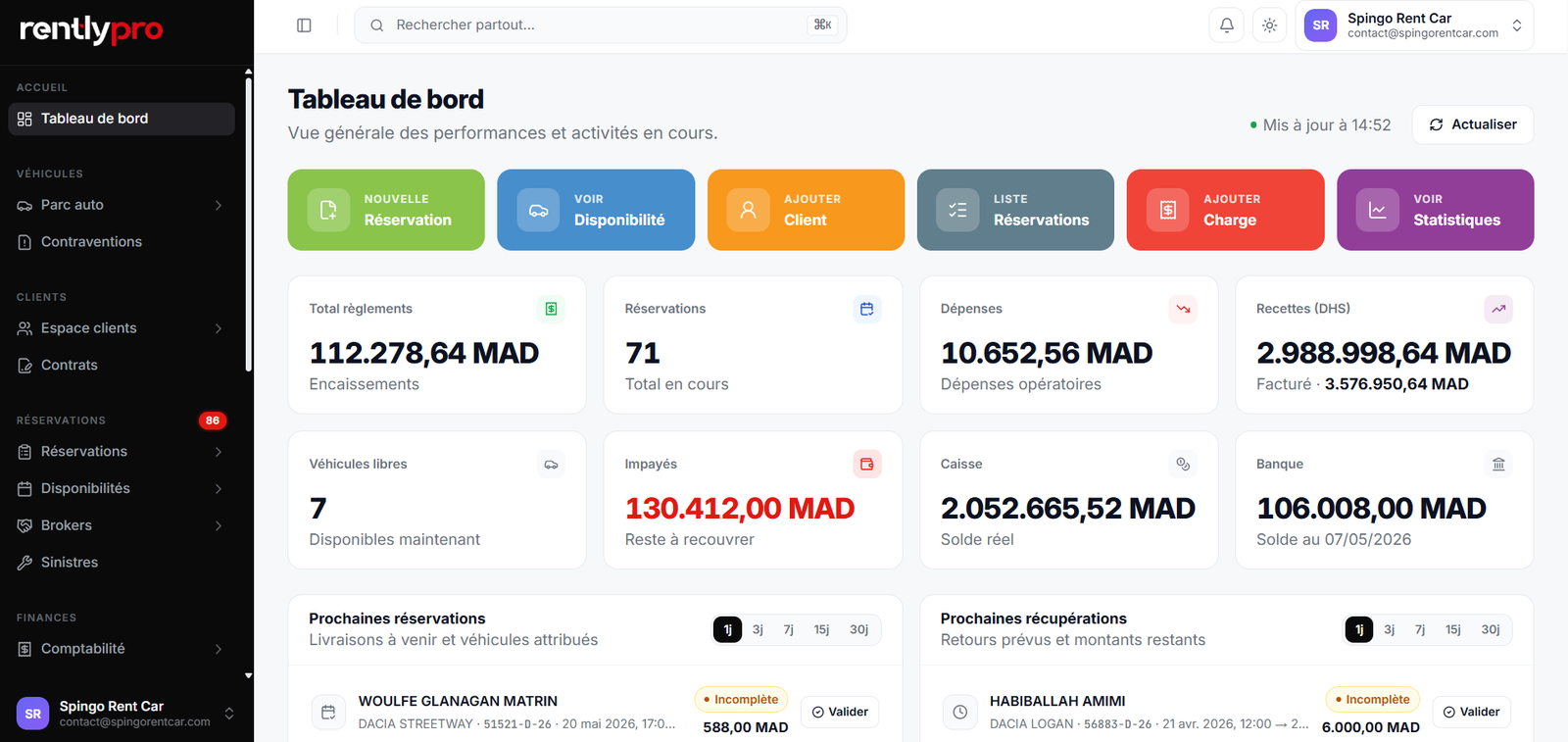Click the Nouvelle Réservation file-plus icon
This screenshot has width=1568, height=742.
(x=328, y=210)
